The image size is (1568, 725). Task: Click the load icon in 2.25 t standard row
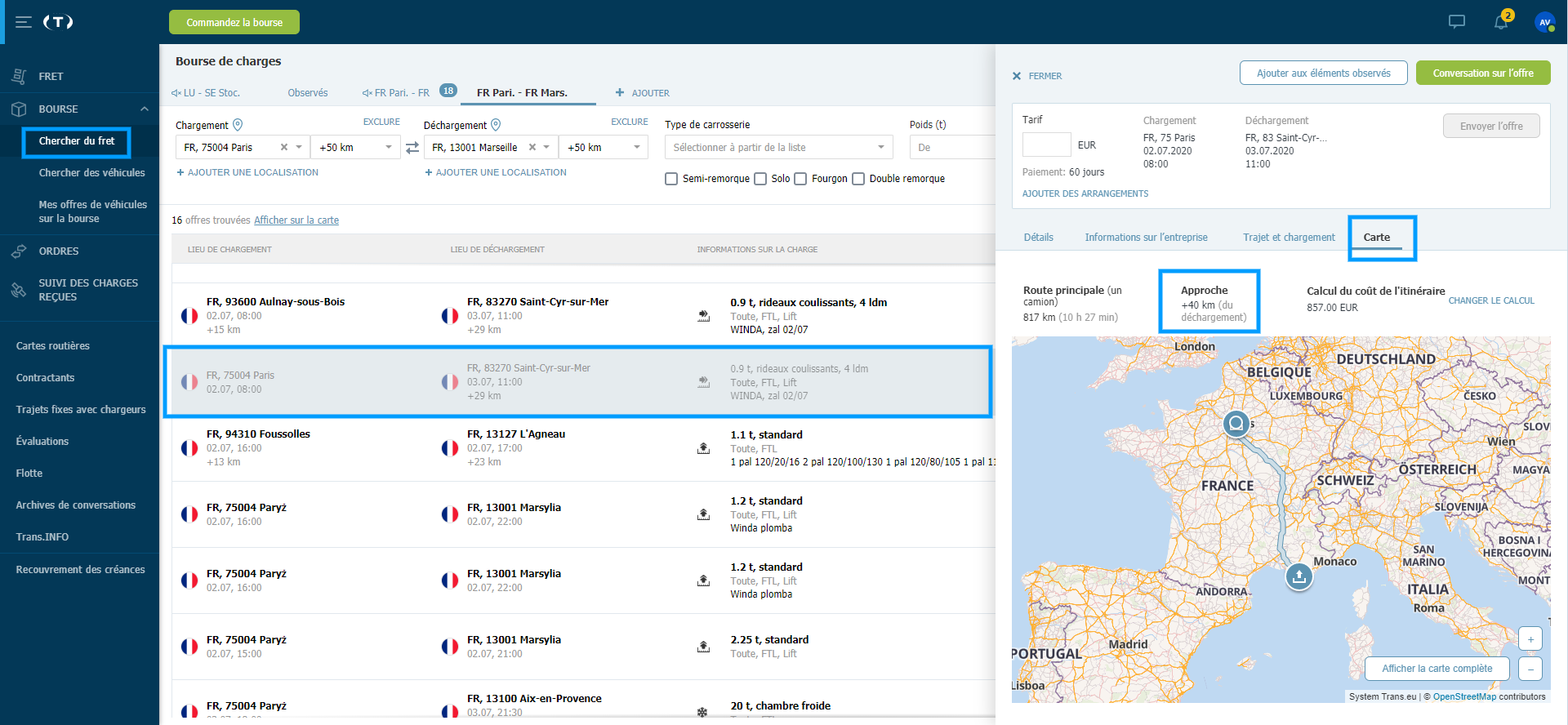pos(703,647)
